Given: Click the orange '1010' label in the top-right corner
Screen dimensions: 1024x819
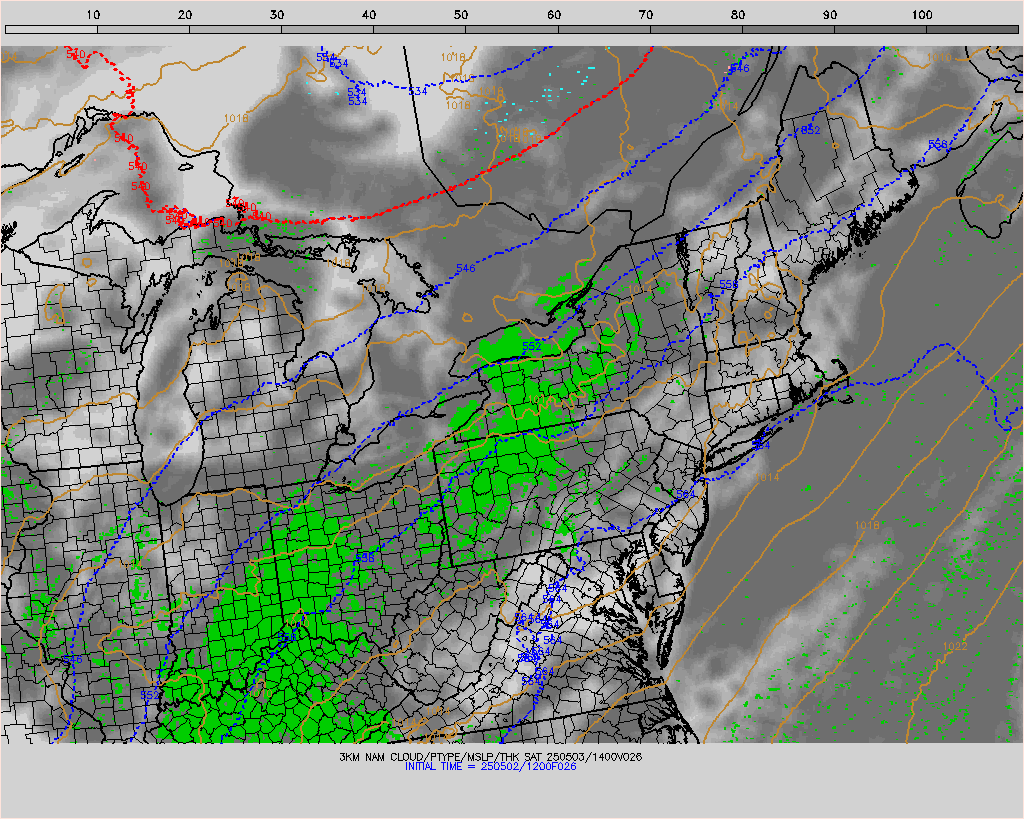Looking at the screenshot, I should coord(939,57).
